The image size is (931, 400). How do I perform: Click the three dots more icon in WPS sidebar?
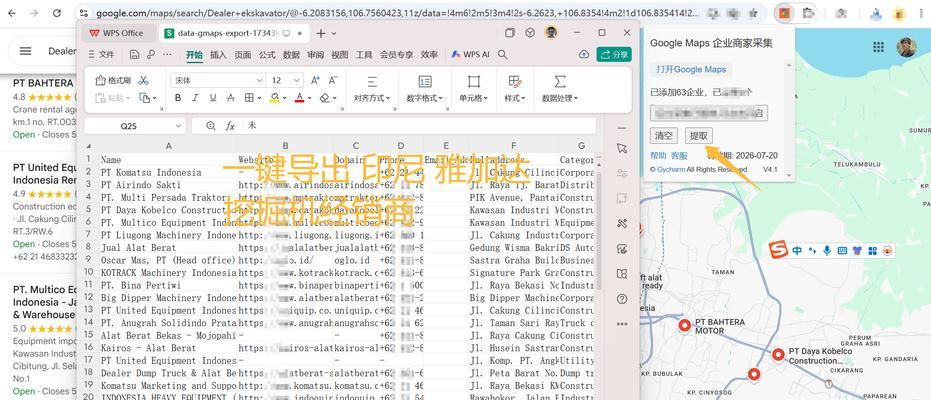coord(622,324)
